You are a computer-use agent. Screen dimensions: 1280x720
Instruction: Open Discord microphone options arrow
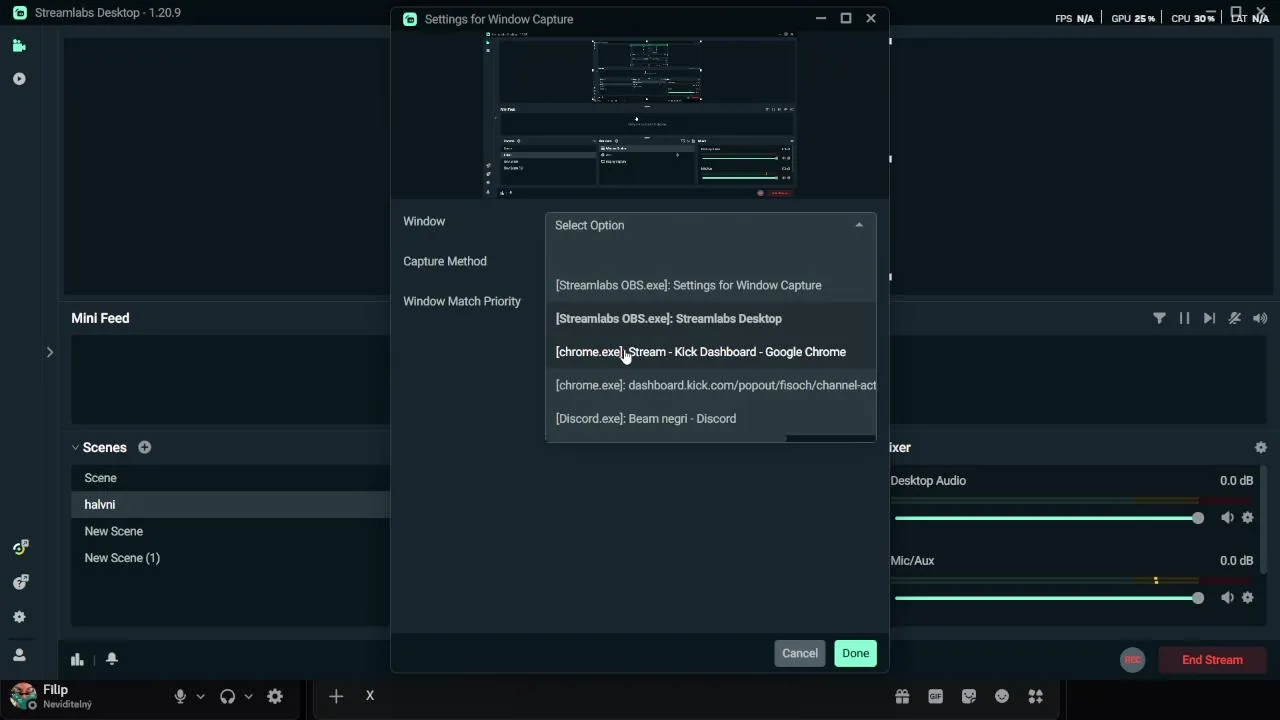[201, 697]
